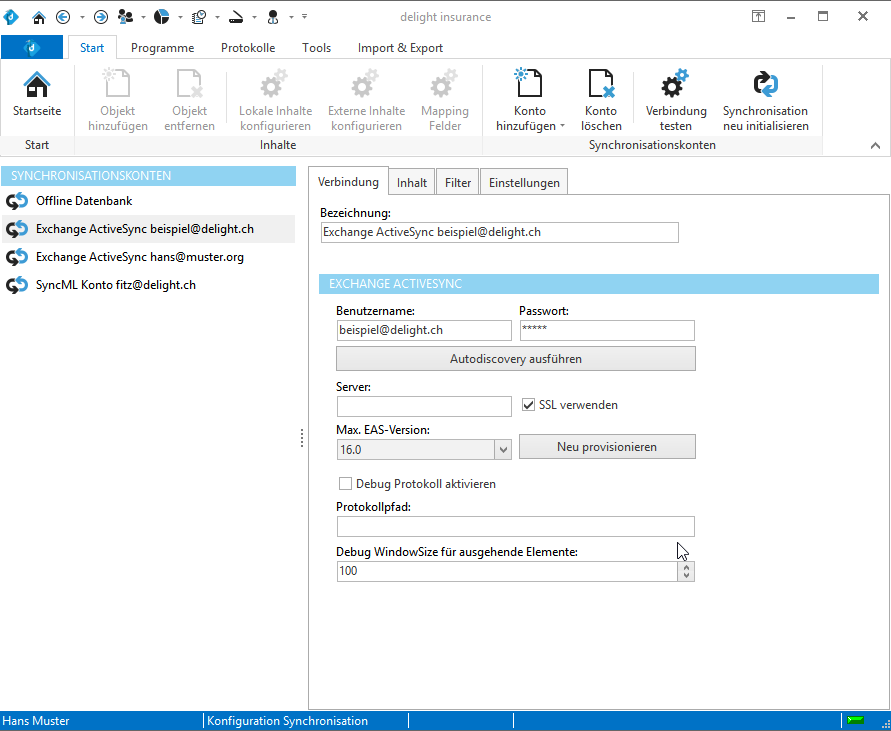
Task: Click the contacts icon in quick access toolbar
Action: 125,17
